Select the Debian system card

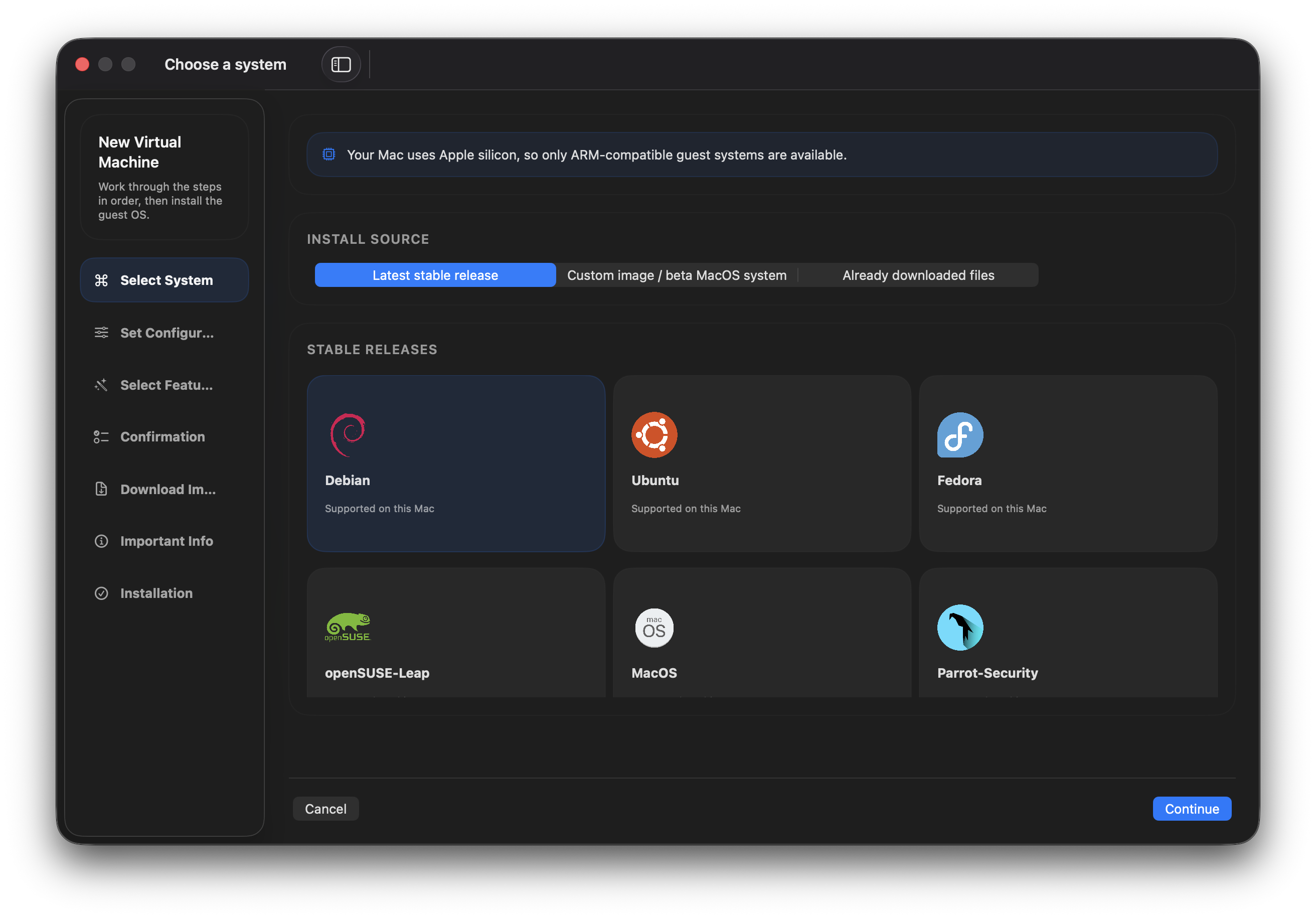pyautogui.click(x=456, y=463)
